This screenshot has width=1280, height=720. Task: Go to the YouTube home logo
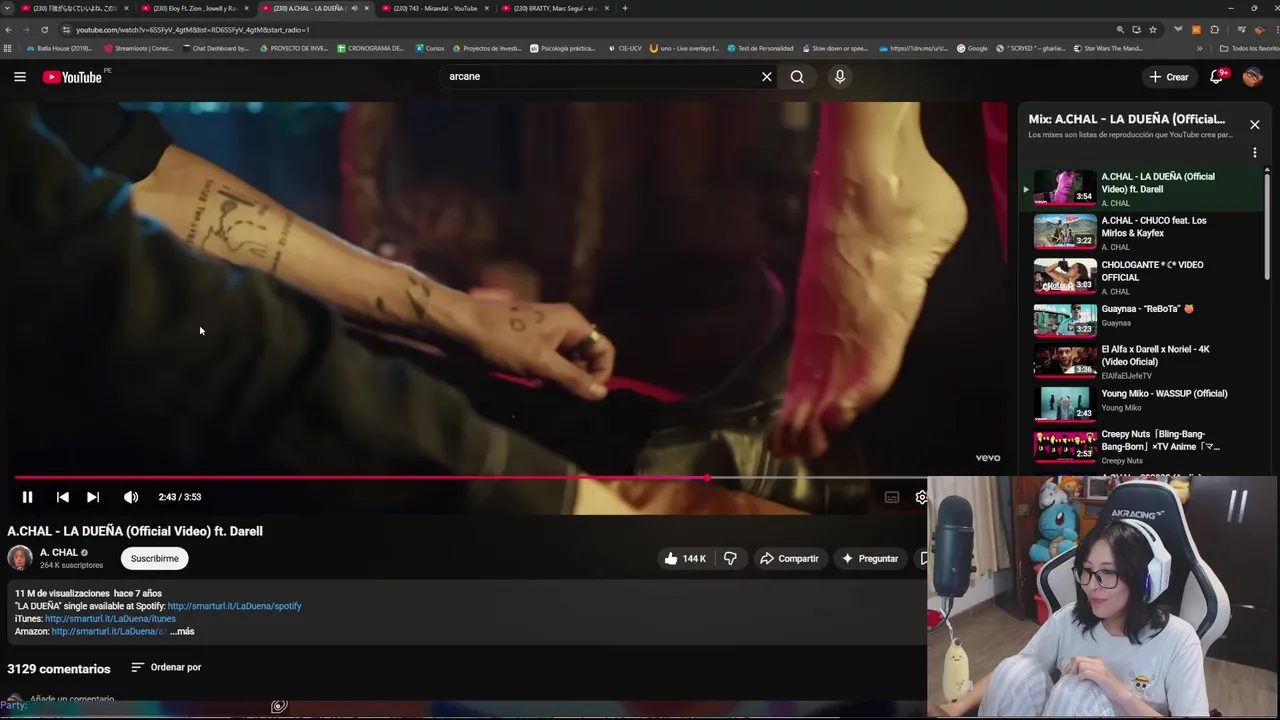[x=73, y=77]
